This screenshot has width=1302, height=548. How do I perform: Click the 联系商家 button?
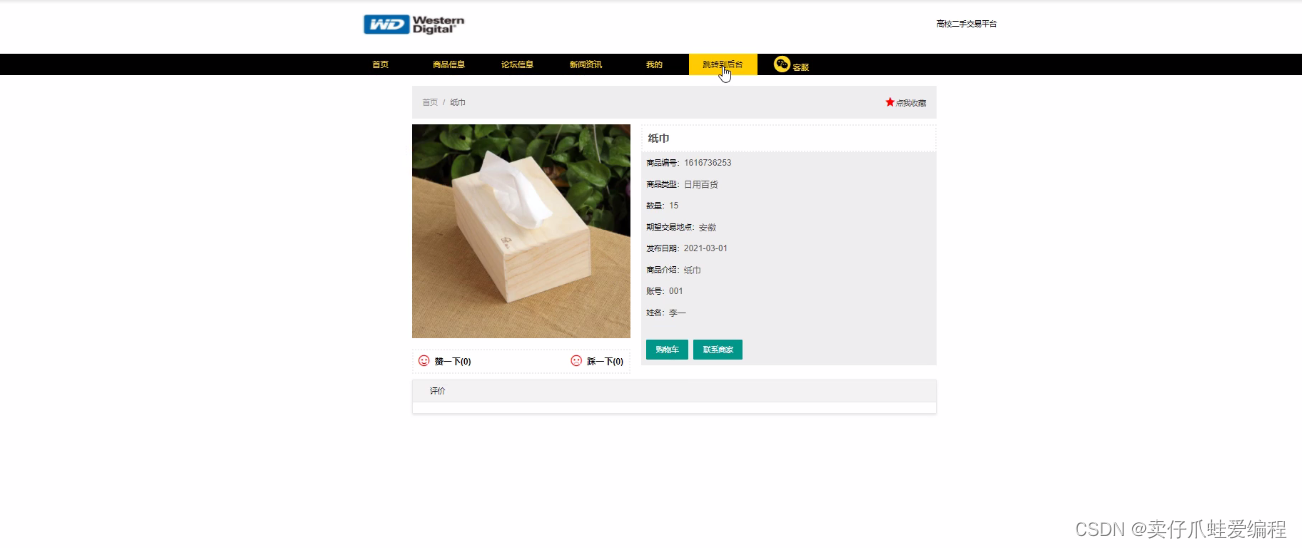718,350
